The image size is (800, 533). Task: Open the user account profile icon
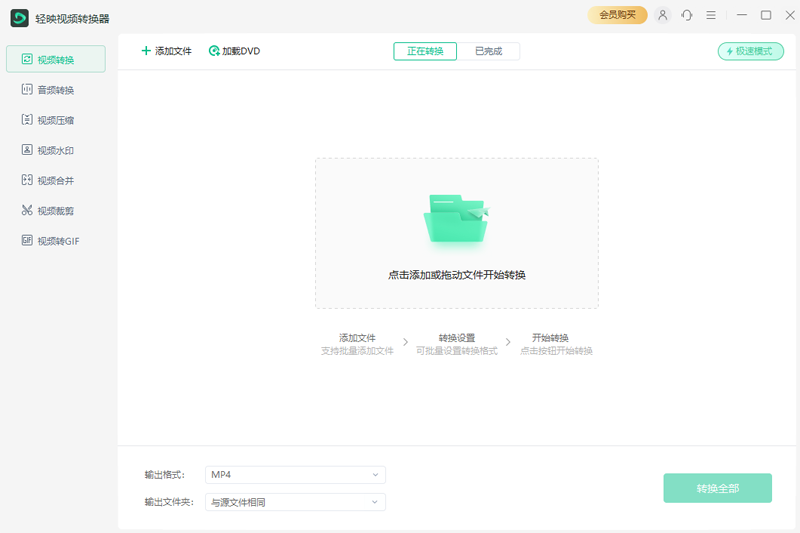tap(662, 15)
